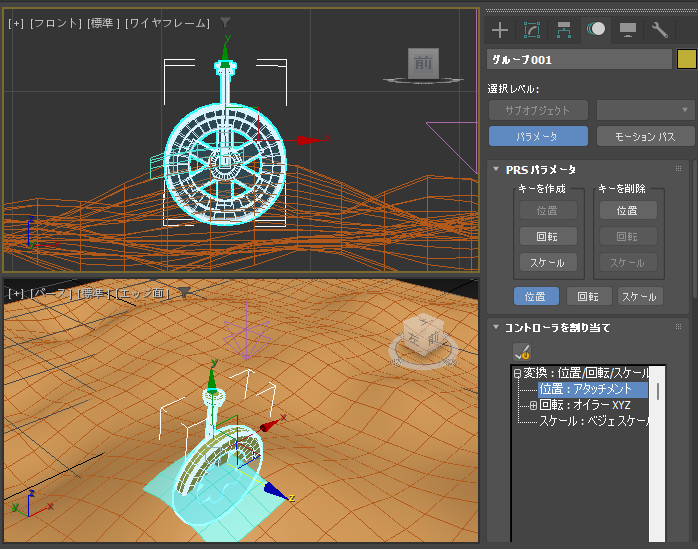Screen dimensions: 698x549
Task: Open the Modify command panel tab
Action: 532,30
